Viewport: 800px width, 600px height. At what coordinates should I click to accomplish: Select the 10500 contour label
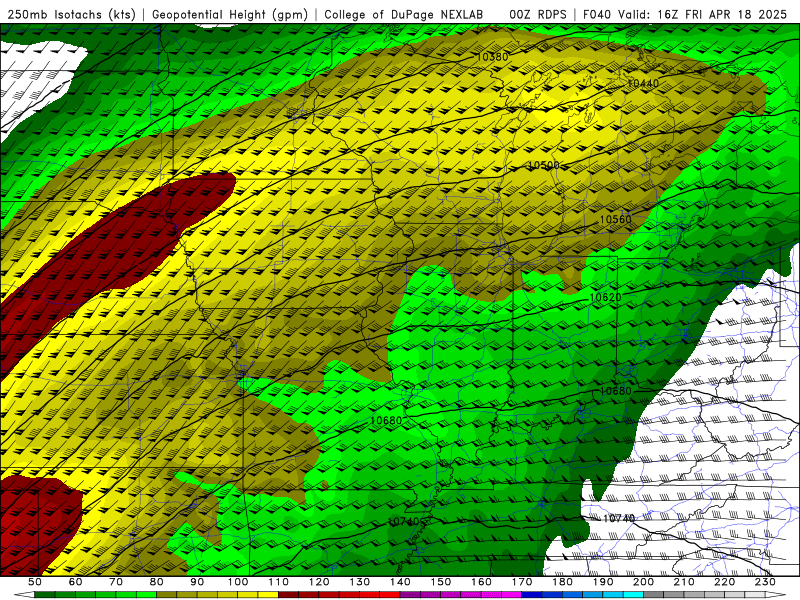pyautogui.click(x=543, y=165)
